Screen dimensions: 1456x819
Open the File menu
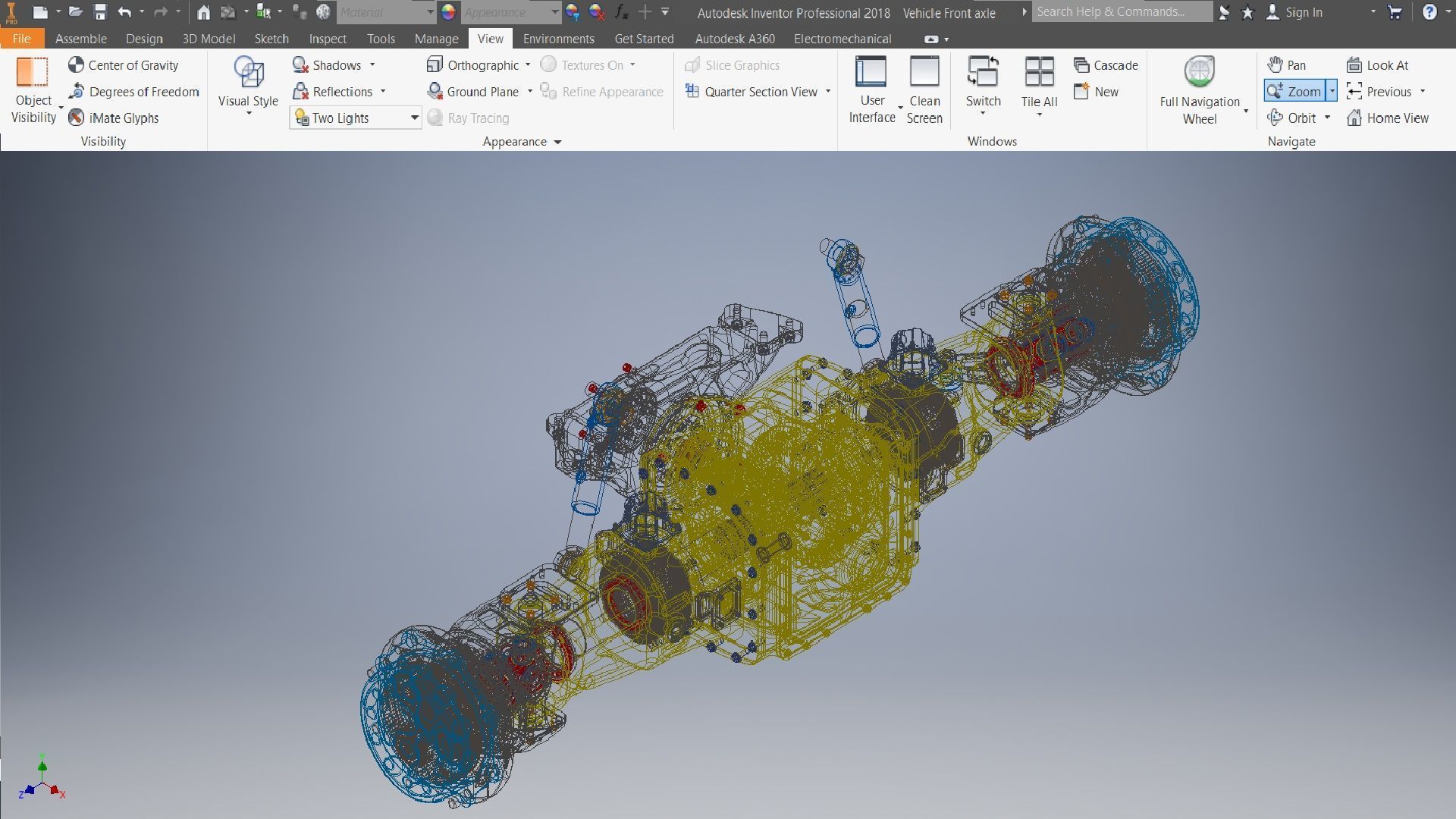coord(21,39)
